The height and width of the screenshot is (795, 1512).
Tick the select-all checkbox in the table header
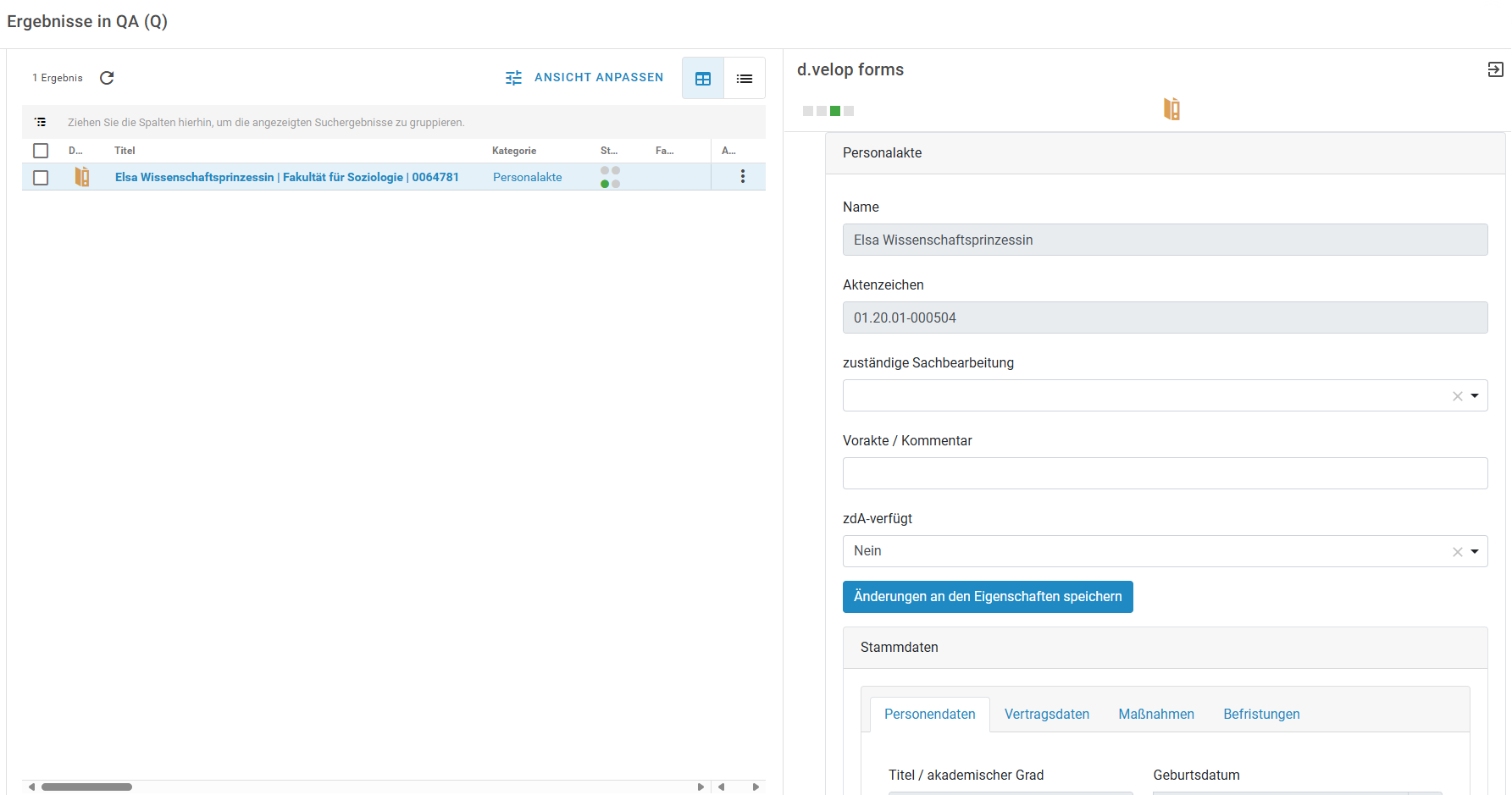point(41,151)
